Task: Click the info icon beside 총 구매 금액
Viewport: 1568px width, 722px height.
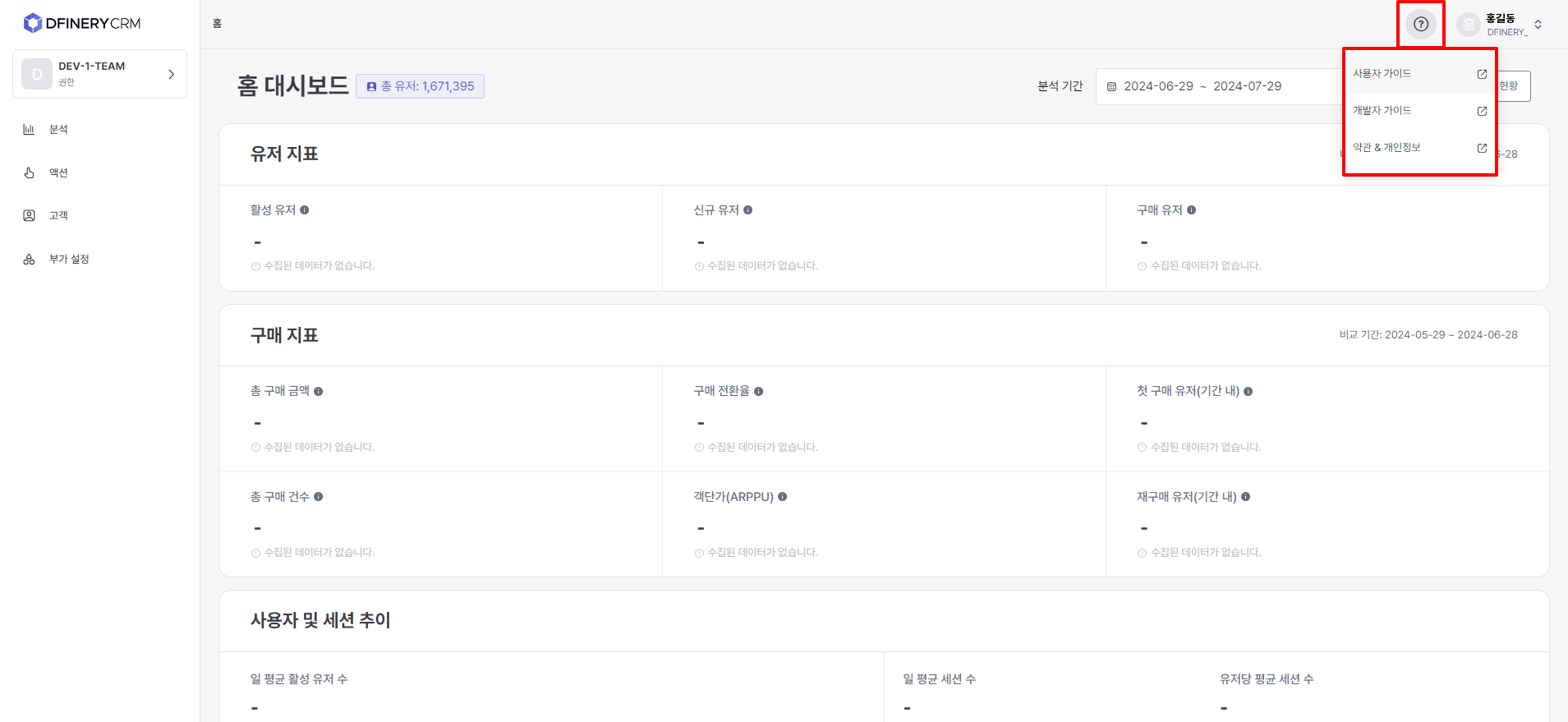Action: [x=319, y=392]
